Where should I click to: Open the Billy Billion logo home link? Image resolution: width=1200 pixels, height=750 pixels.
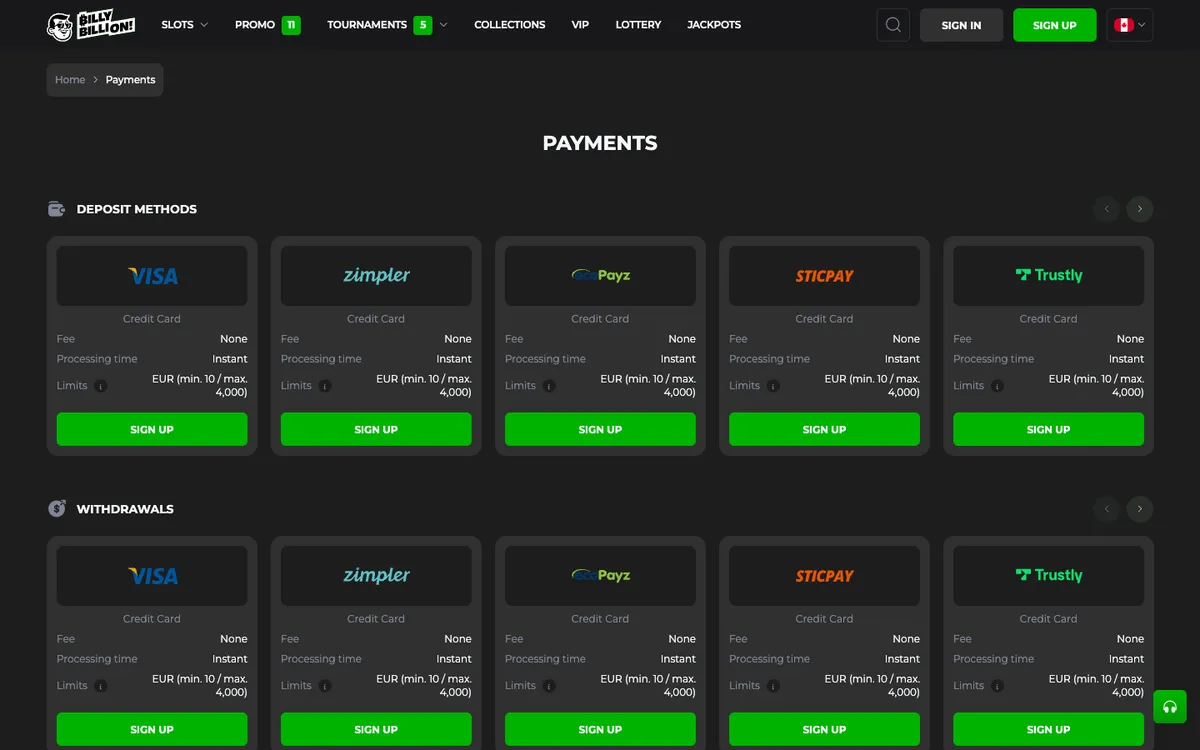pos(91,25)
